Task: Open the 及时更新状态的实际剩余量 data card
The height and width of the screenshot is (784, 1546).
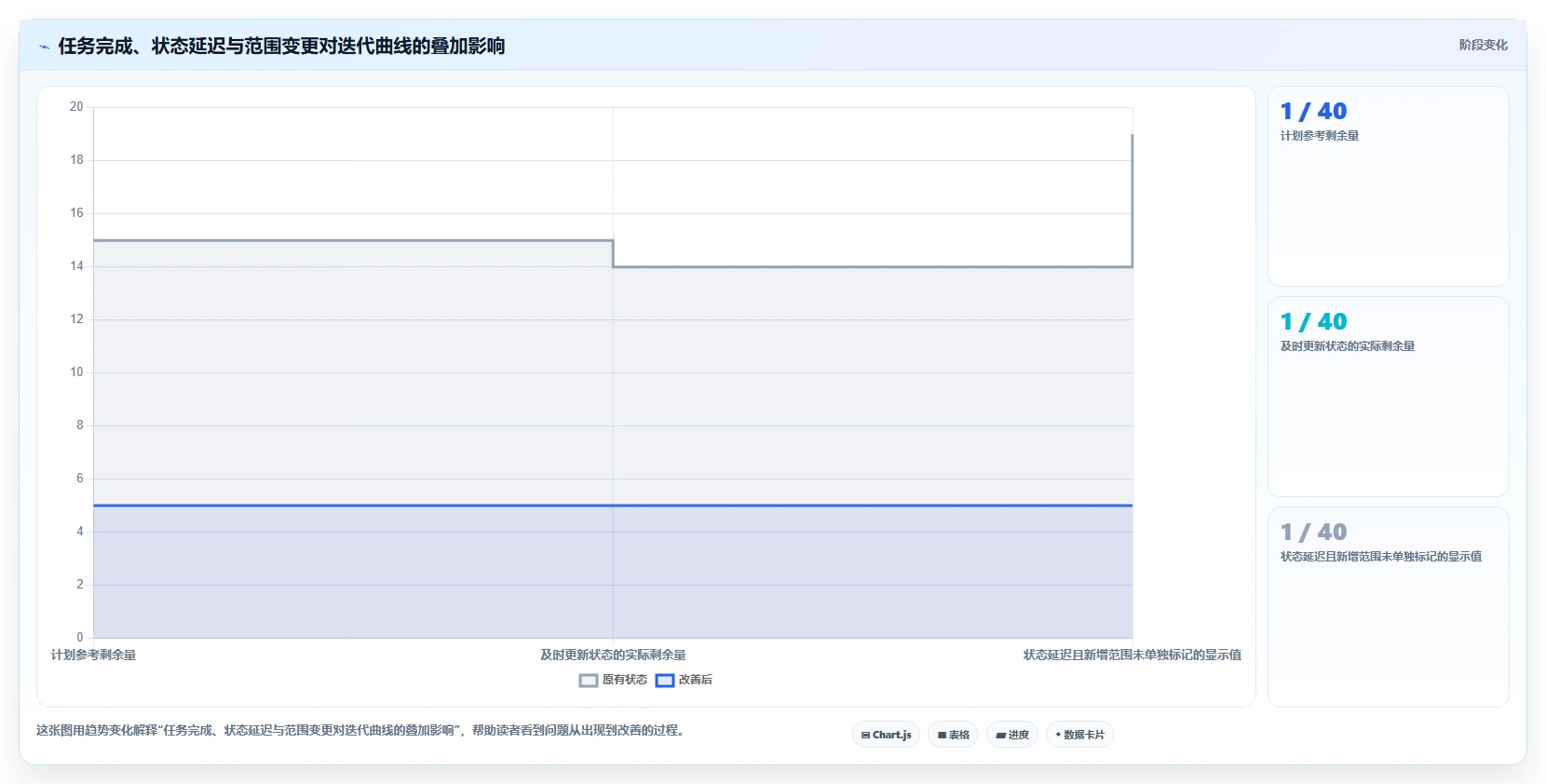Action: pyautogui.click(x=1388, y=397)
